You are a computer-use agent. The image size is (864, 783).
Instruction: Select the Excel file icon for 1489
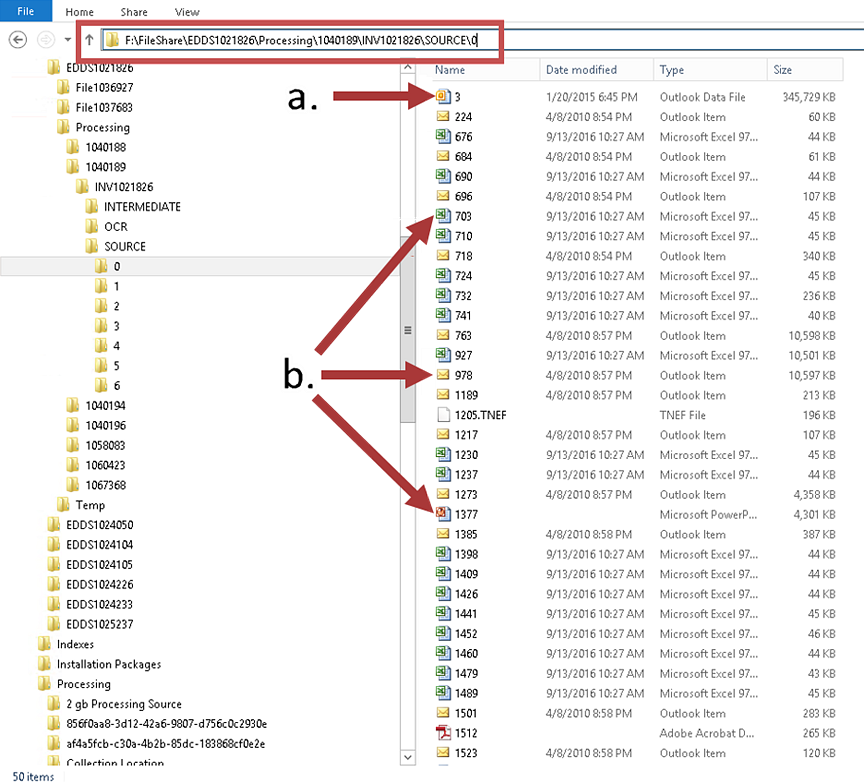click(443, 693)
